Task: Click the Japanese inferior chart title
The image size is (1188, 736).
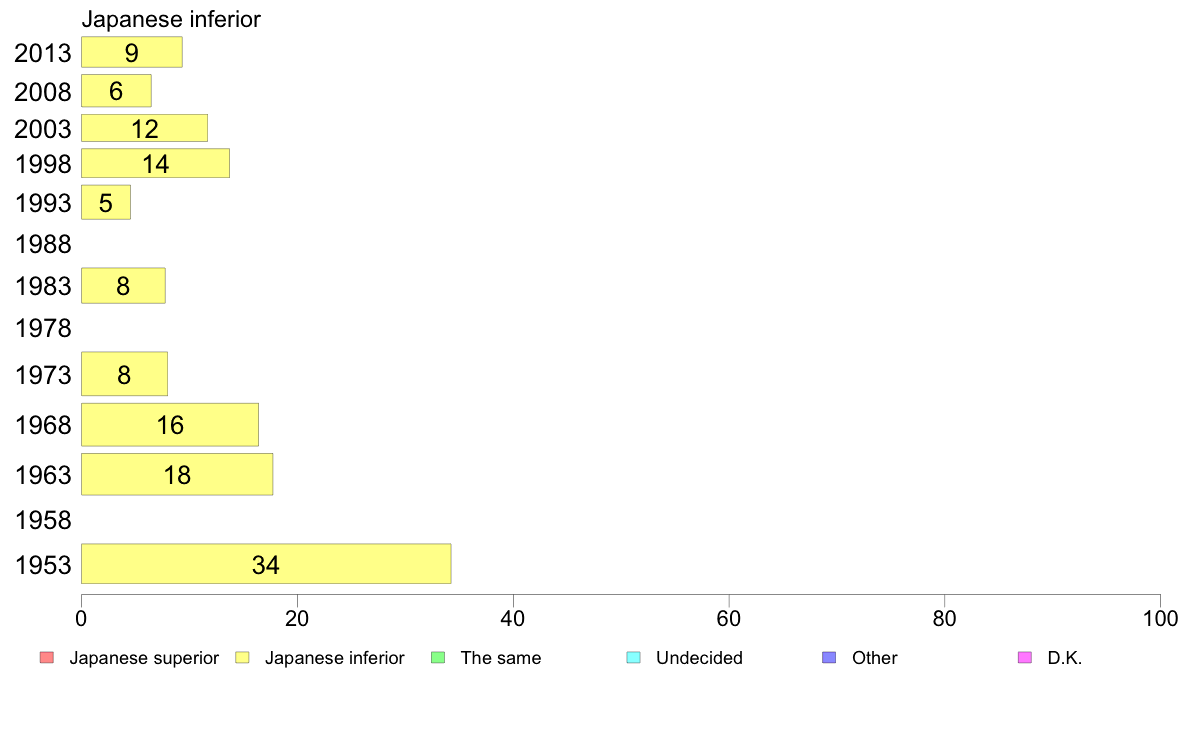Action: click(x=171, y=19)
